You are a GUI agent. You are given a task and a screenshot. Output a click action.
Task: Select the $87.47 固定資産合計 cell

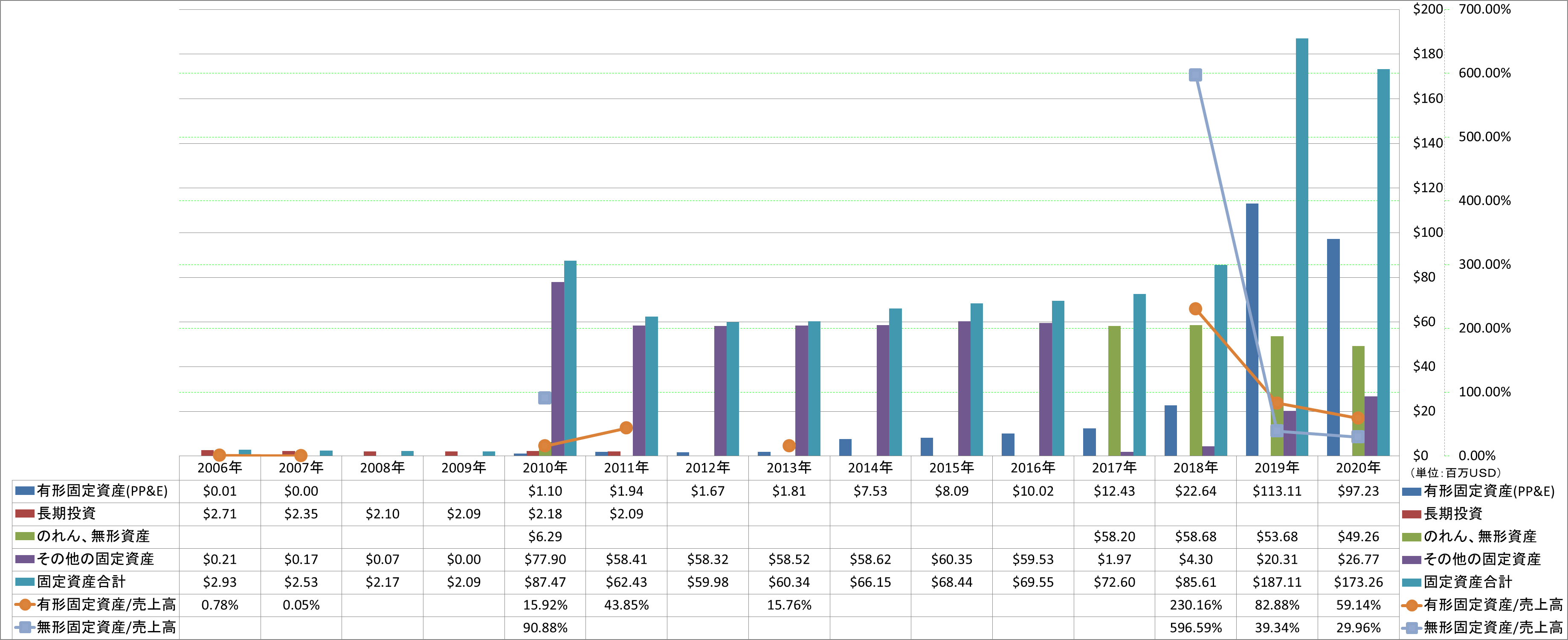[545, 582]
